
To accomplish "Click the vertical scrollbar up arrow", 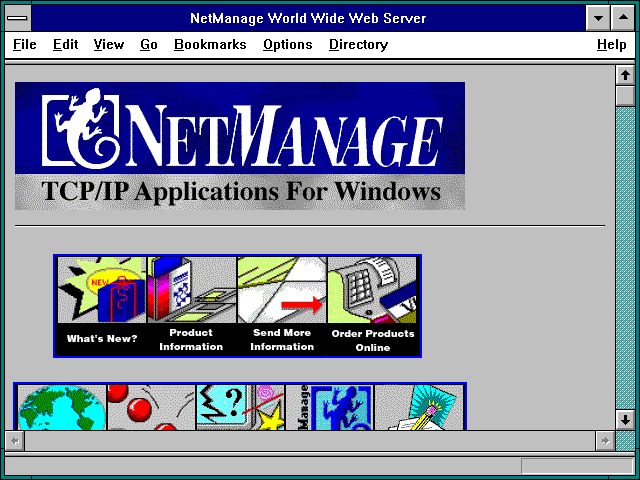I will coord(625,75).
